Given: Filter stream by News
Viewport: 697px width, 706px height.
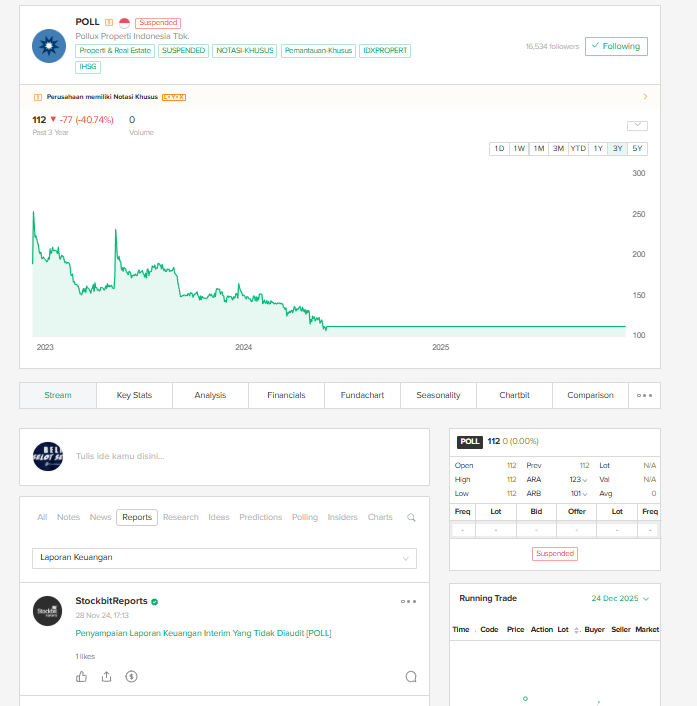Looking at the screenshot, I should (x=100, y=517).
